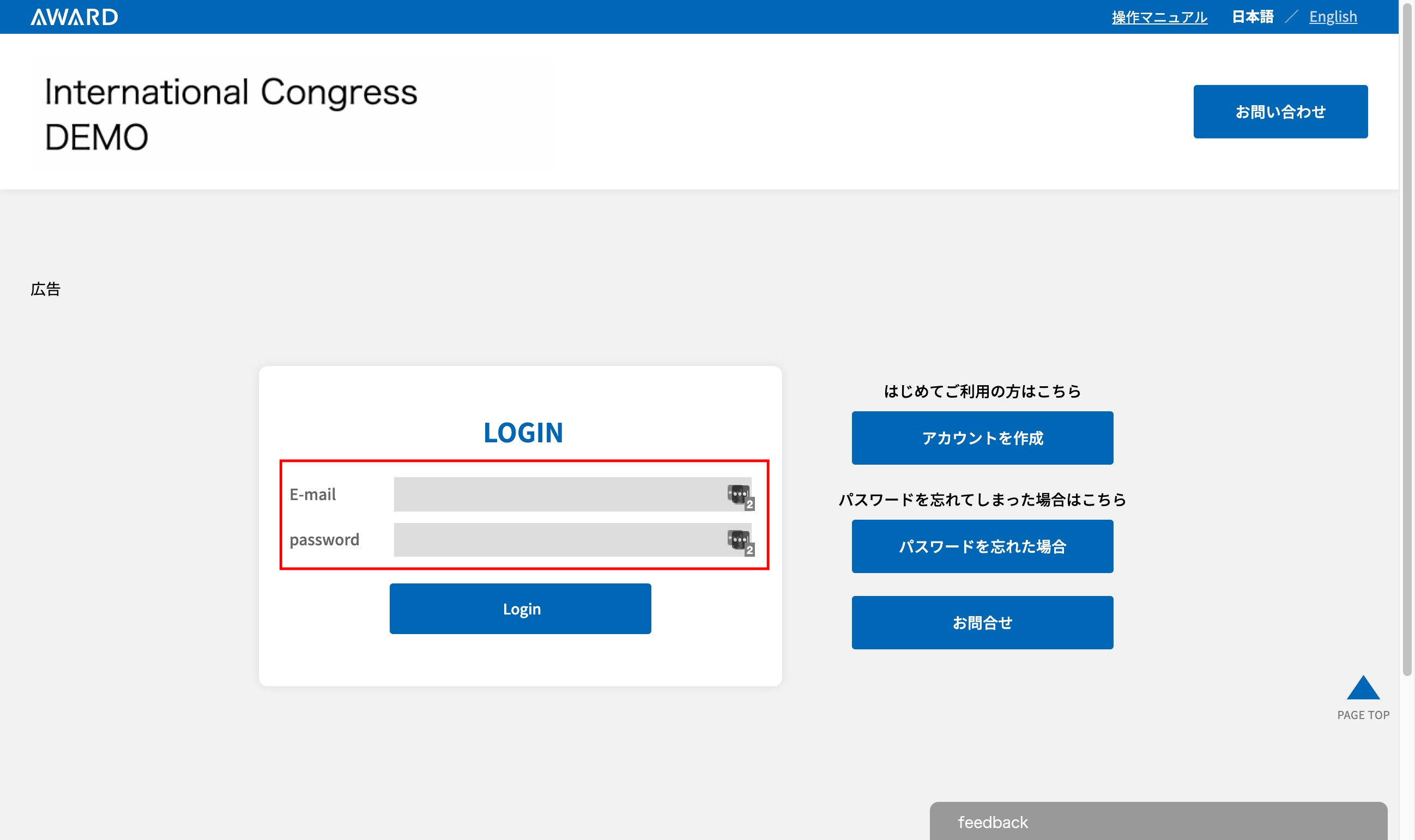
Task: Open the feedback tab
Action: point(1158,821)
